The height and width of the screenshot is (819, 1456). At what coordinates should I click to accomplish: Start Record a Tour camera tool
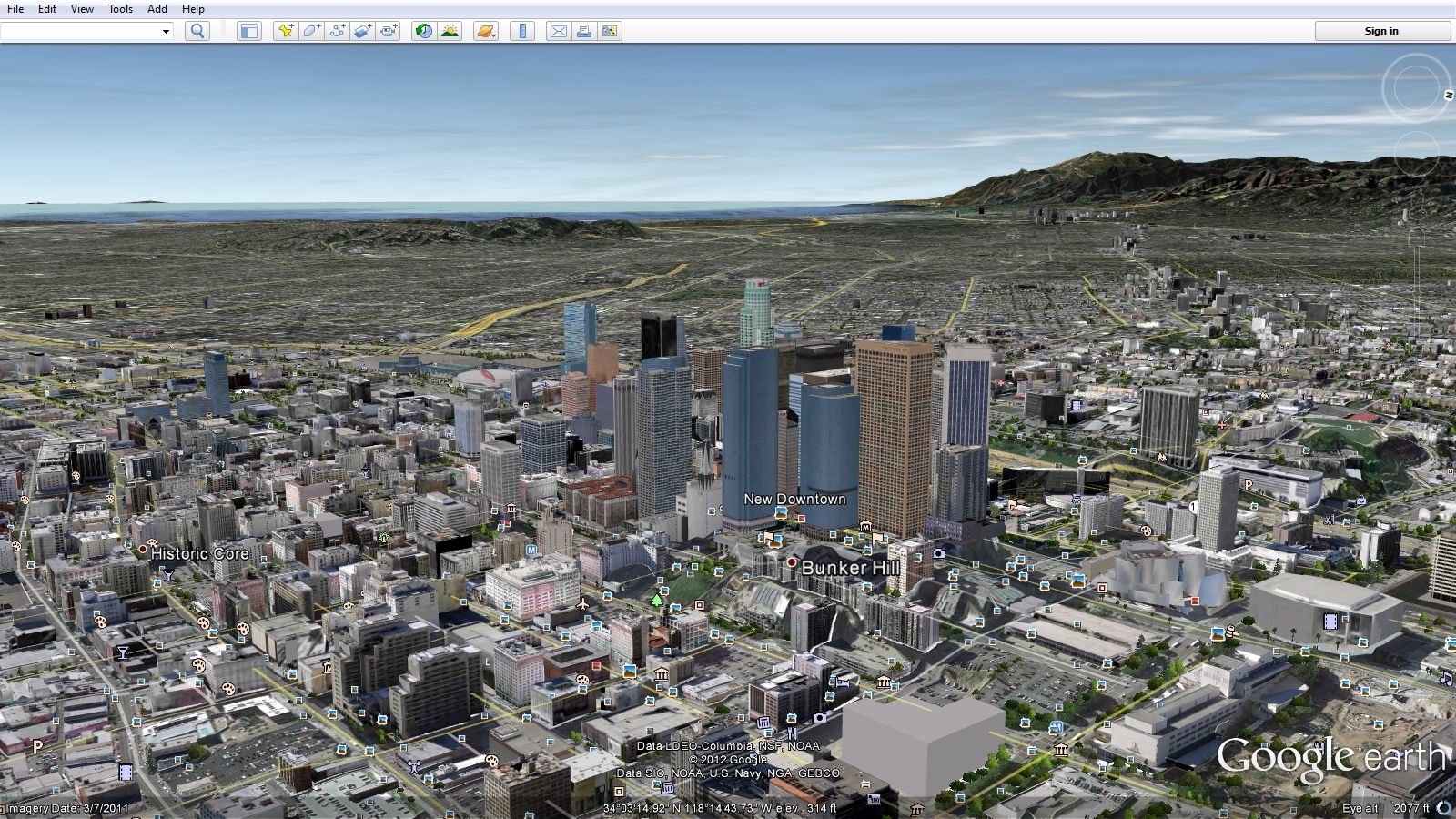tap(389, 31)
